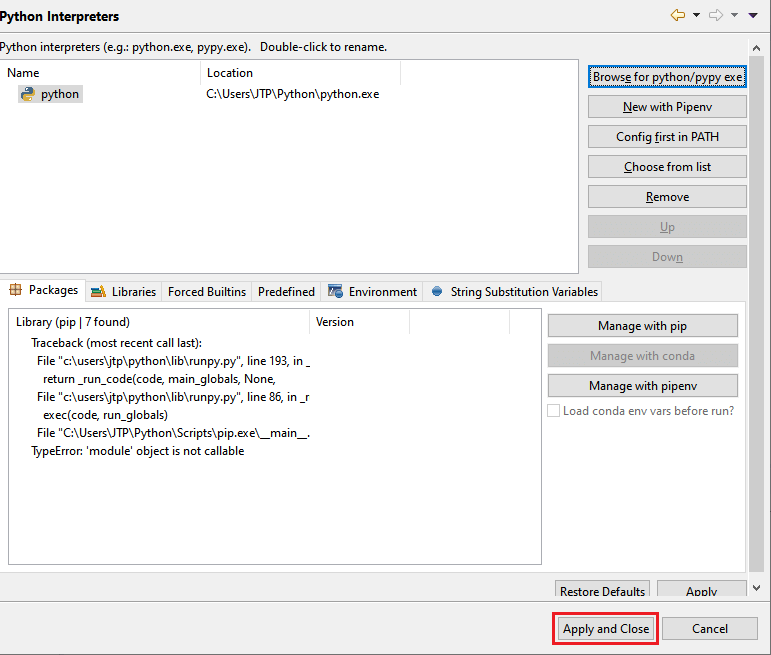Click the Environment tab icon
The height and width of the screenshot is (655, 771).
click(336, 292)
